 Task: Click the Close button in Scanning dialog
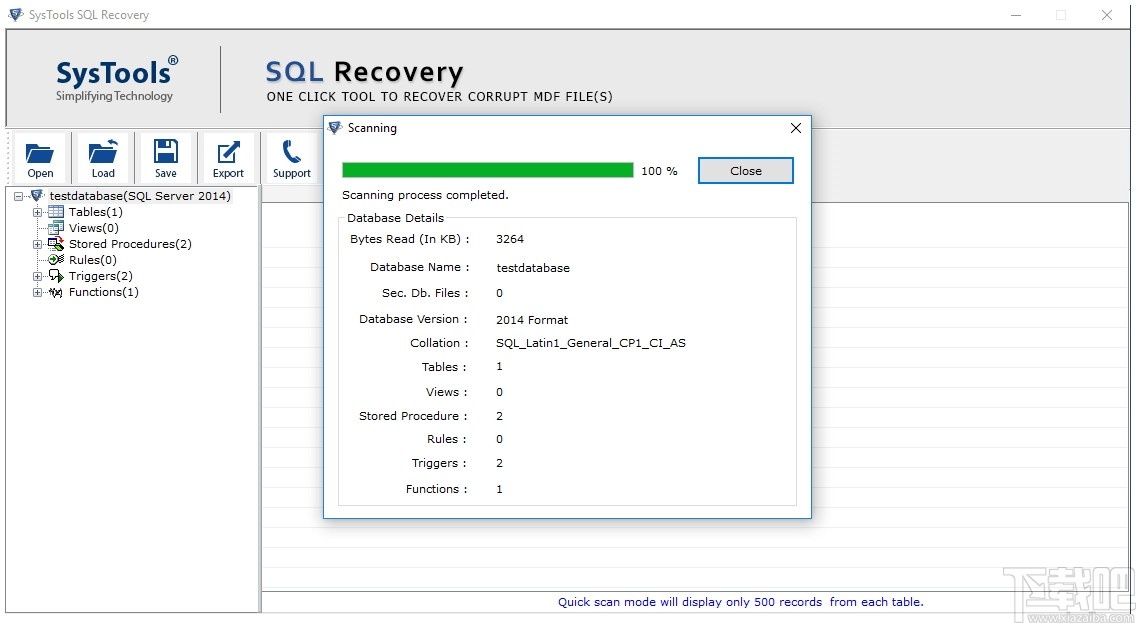(745, 170)
